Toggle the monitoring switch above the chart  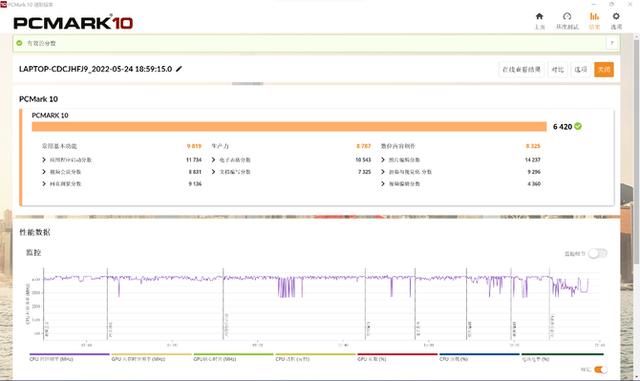(x=597, y=254)
